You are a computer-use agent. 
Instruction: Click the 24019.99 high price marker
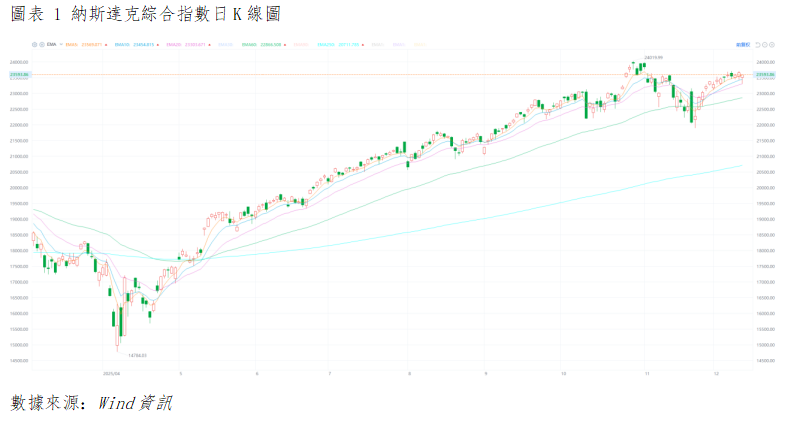tap(654, 58)
